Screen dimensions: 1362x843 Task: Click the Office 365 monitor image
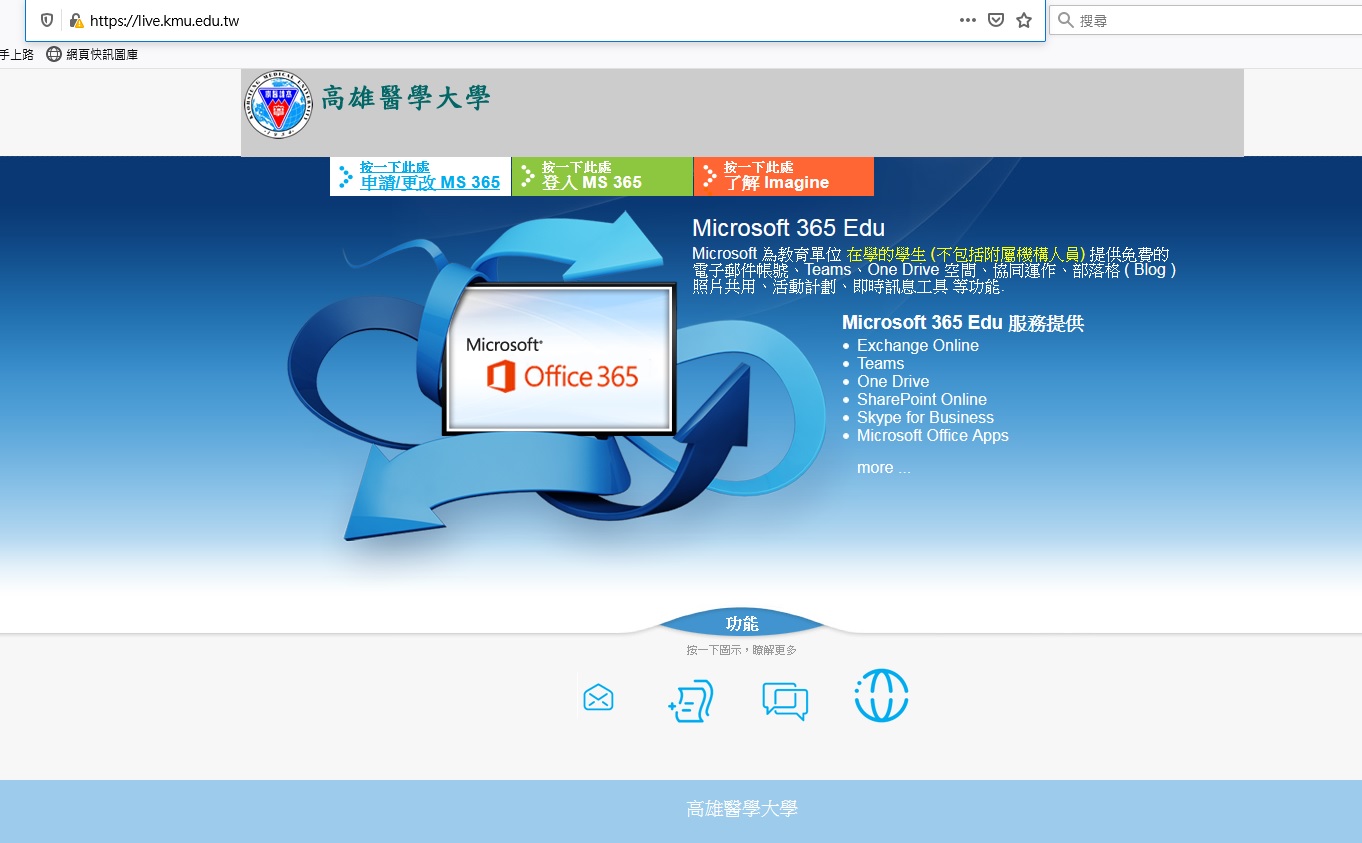pyautogui.click(x=559, y=360)
